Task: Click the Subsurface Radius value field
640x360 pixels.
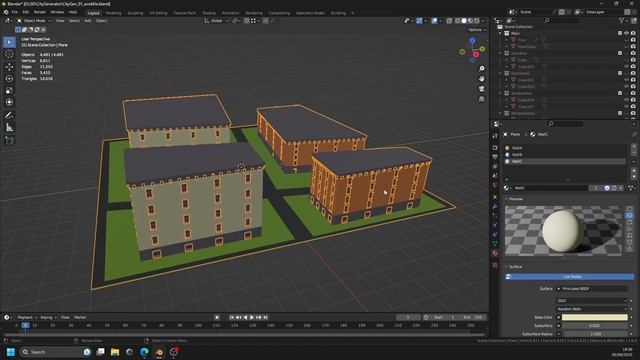Action: (595, 334)
